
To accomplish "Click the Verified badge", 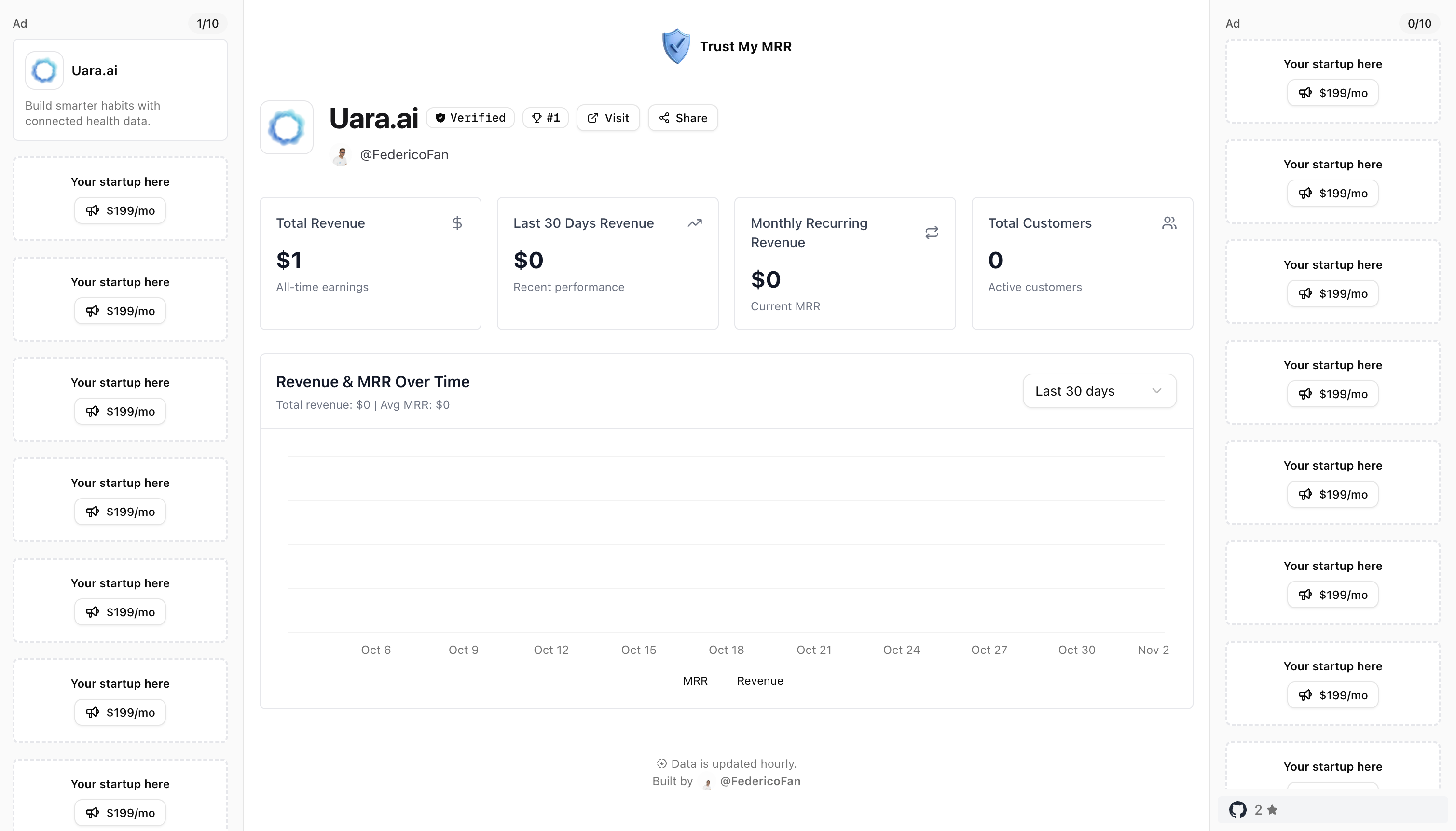I will (470, 118).
